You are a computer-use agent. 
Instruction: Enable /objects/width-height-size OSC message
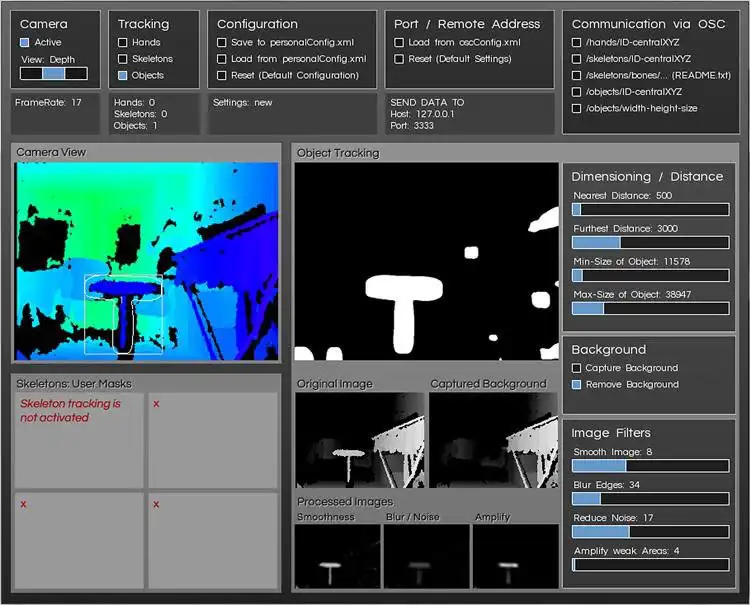(576, 109)
